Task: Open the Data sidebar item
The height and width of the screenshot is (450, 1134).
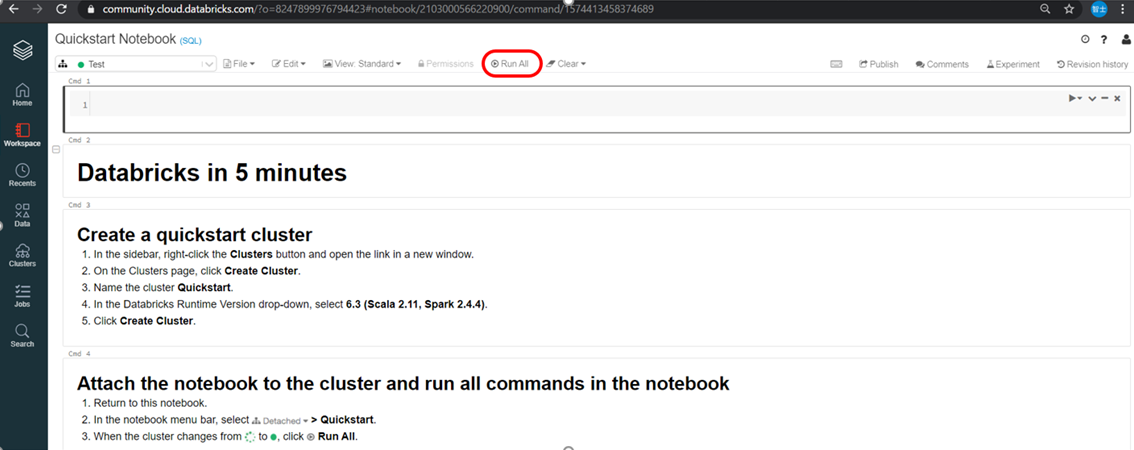Action: click(x=22, y=215)
